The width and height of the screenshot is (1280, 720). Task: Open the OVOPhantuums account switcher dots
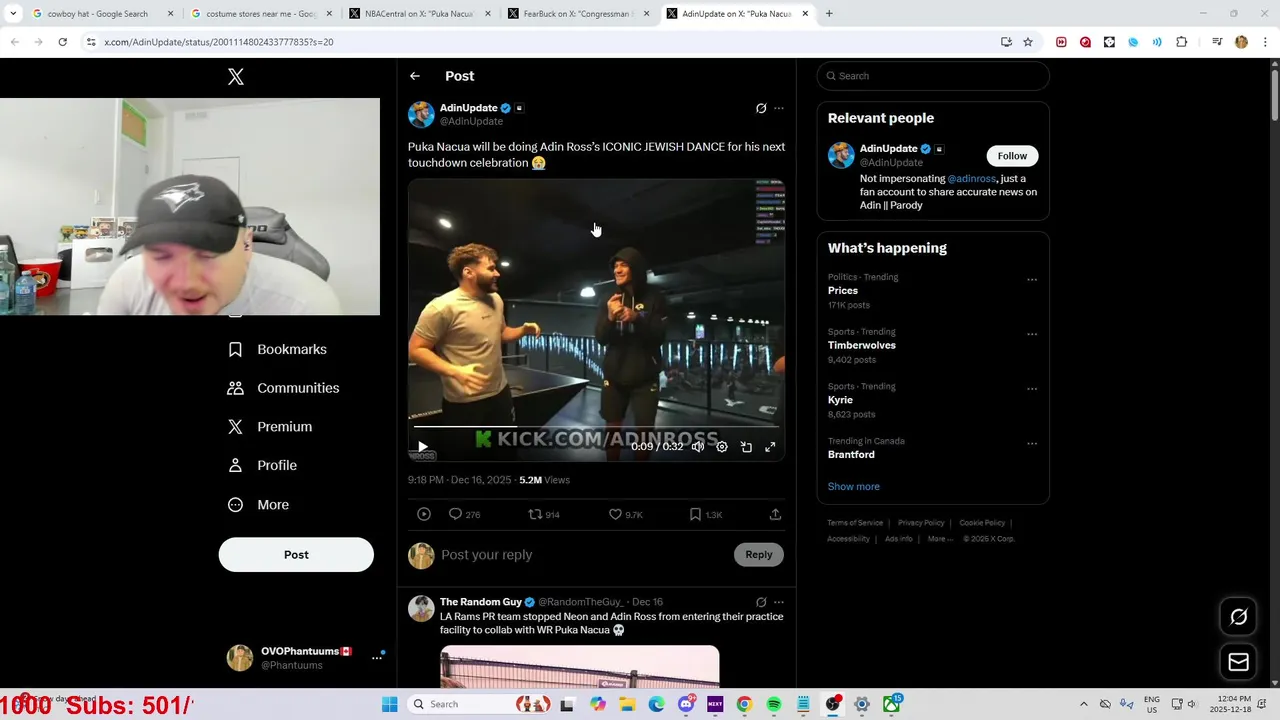[377, 657]
